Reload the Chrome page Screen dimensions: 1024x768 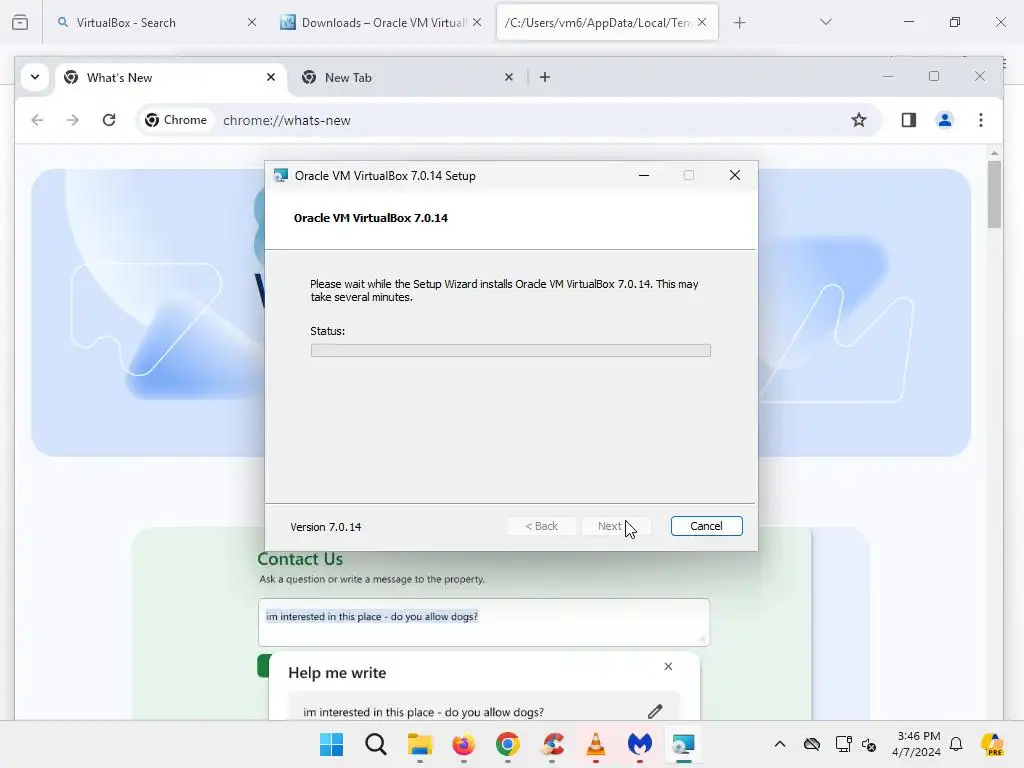(x=109, y=120)
